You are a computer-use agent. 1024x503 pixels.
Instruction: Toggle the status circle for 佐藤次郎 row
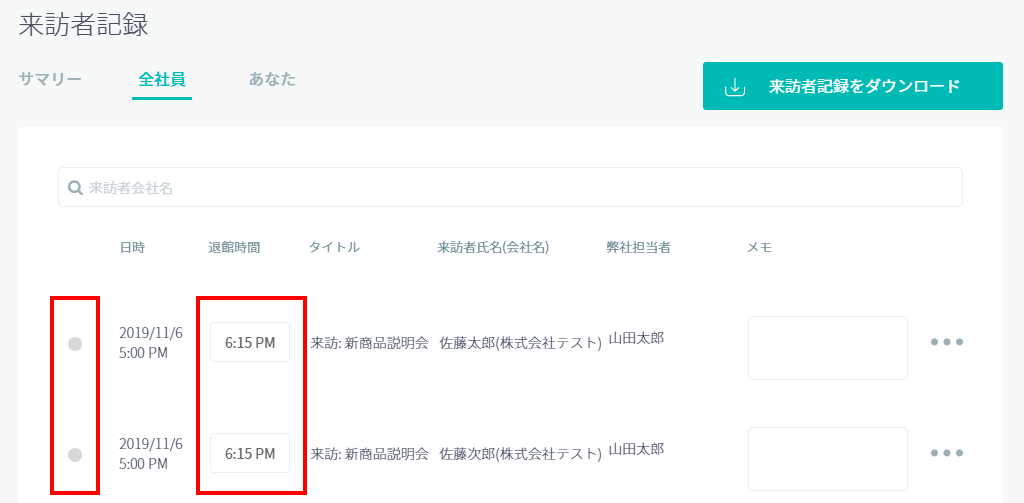point(75,455)
